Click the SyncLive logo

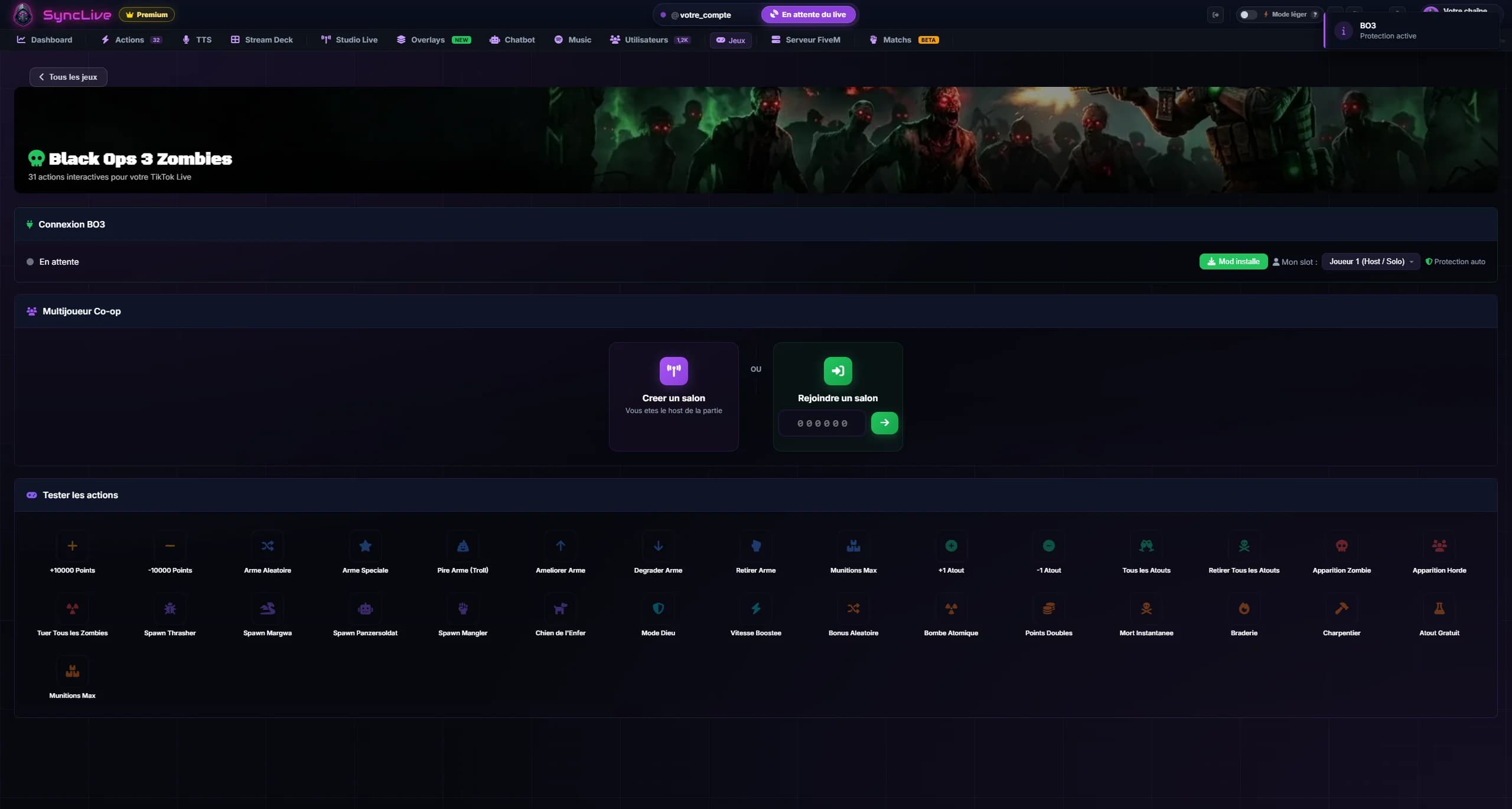(x=61, y=15)
